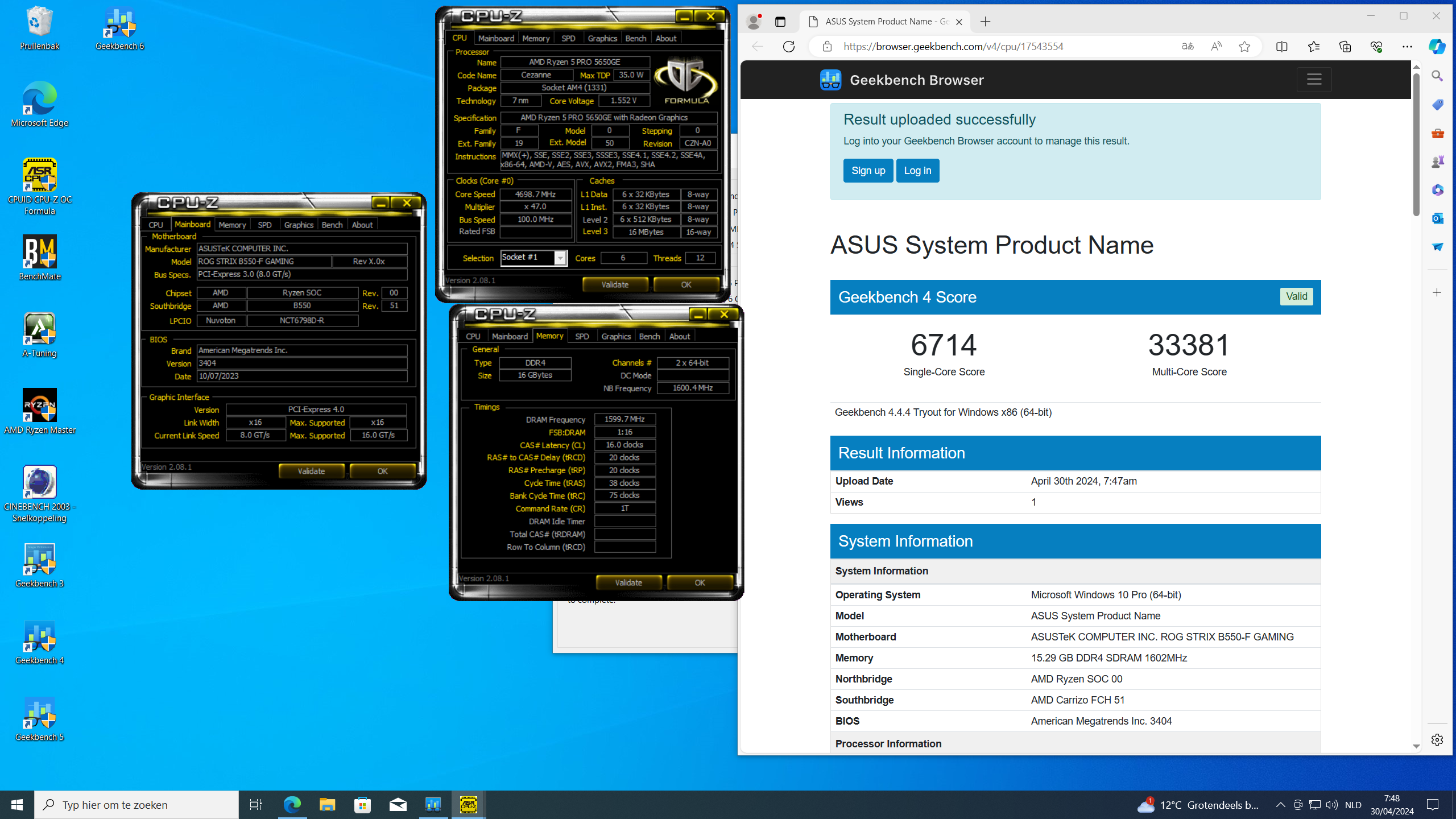Open Edge Collections icon

point(1345,47)
